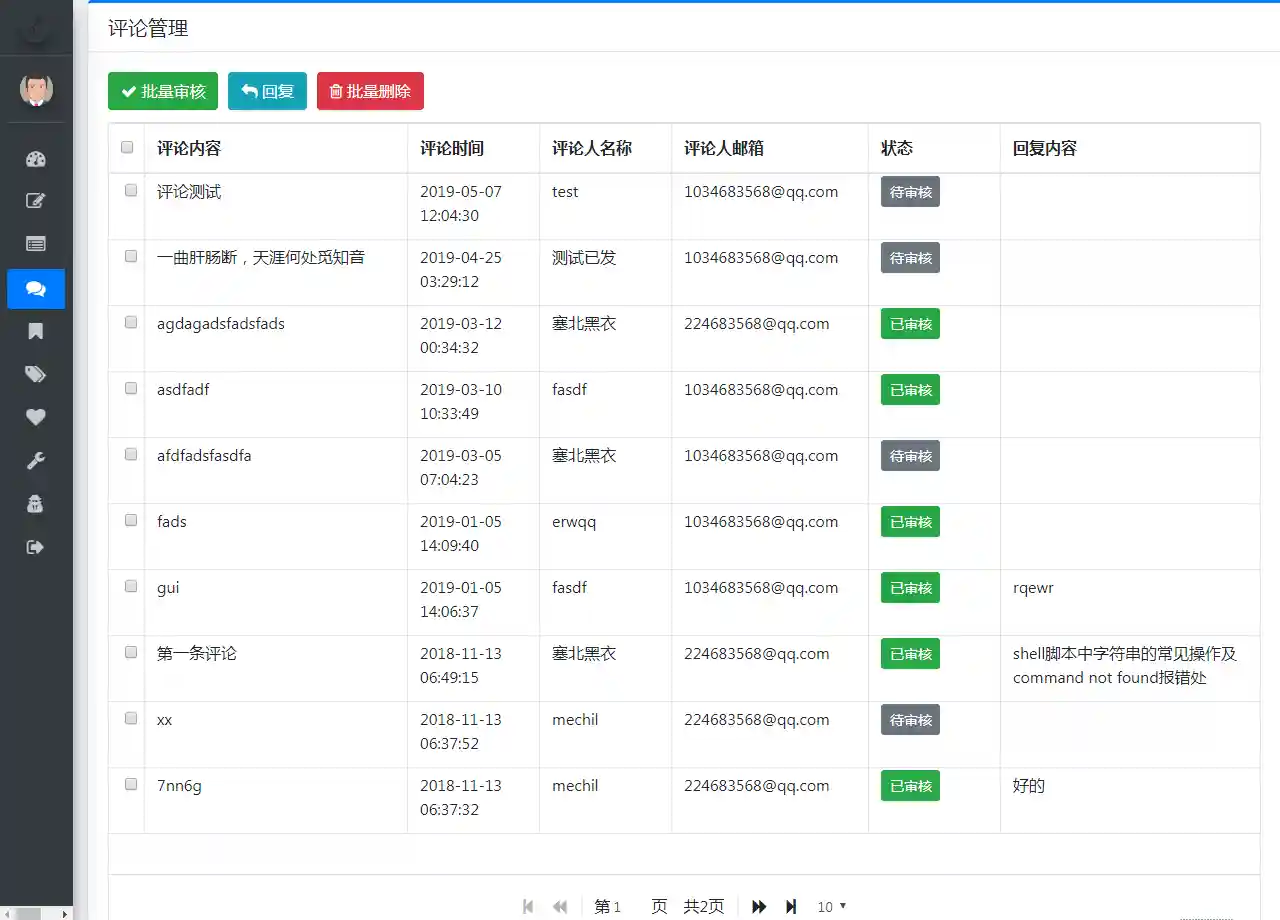Click the 批量删除 delete button
1280x920 pixels.
point(370,91)
